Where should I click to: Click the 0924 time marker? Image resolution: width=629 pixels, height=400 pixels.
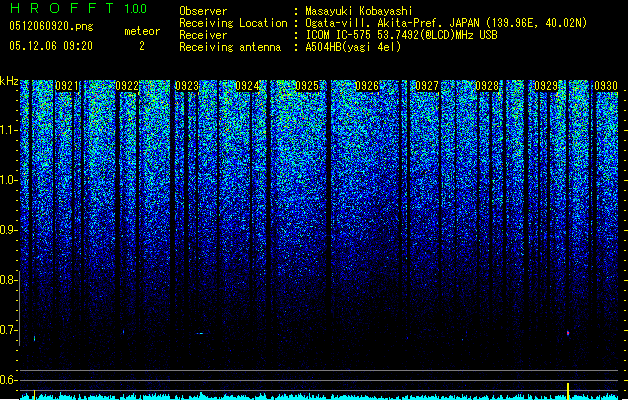pos(247,86)
